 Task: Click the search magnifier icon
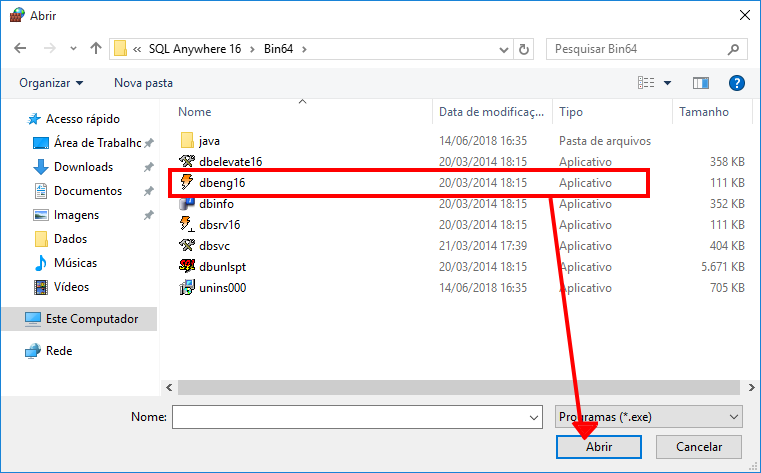[x=734, y=49]
